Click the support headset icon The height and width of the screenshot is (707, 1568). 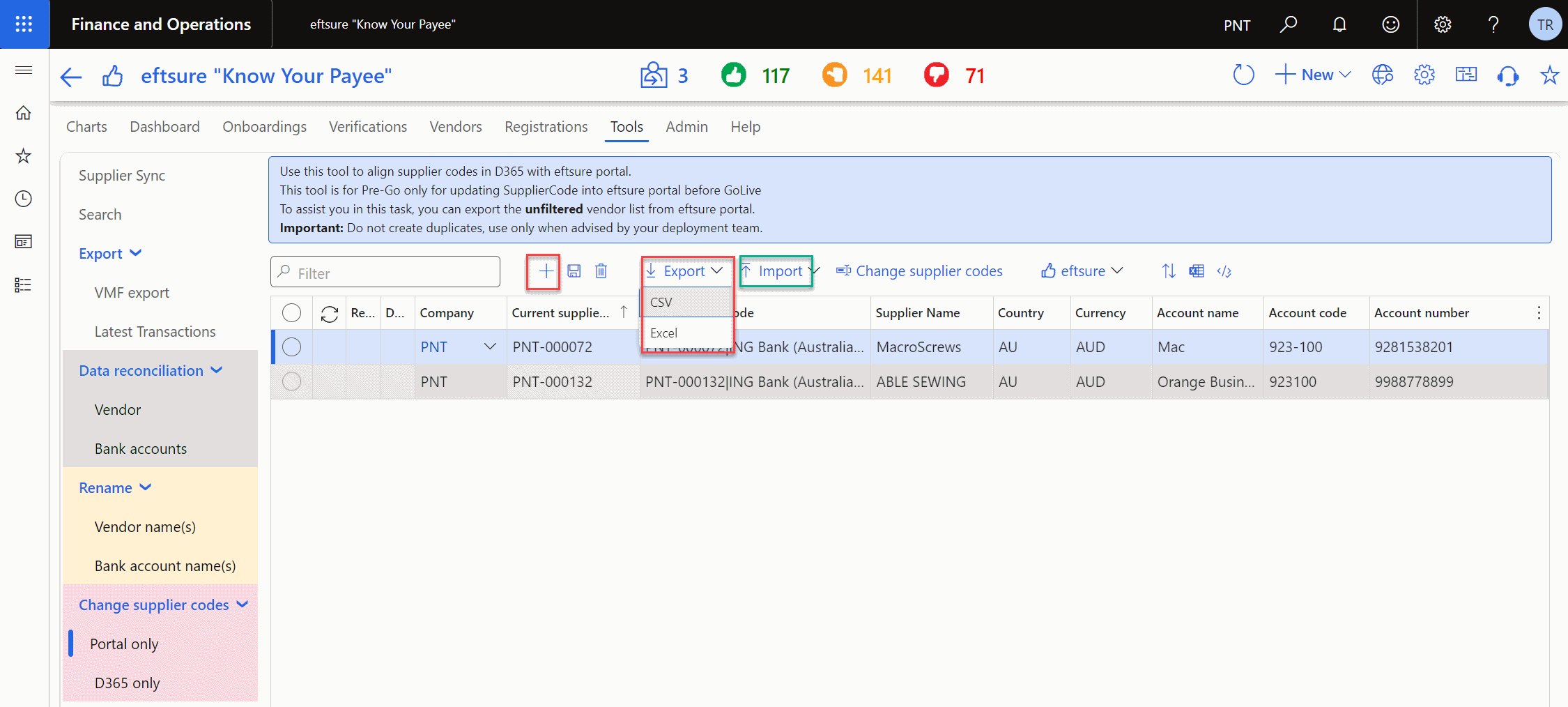click(x=1508, y=75)
